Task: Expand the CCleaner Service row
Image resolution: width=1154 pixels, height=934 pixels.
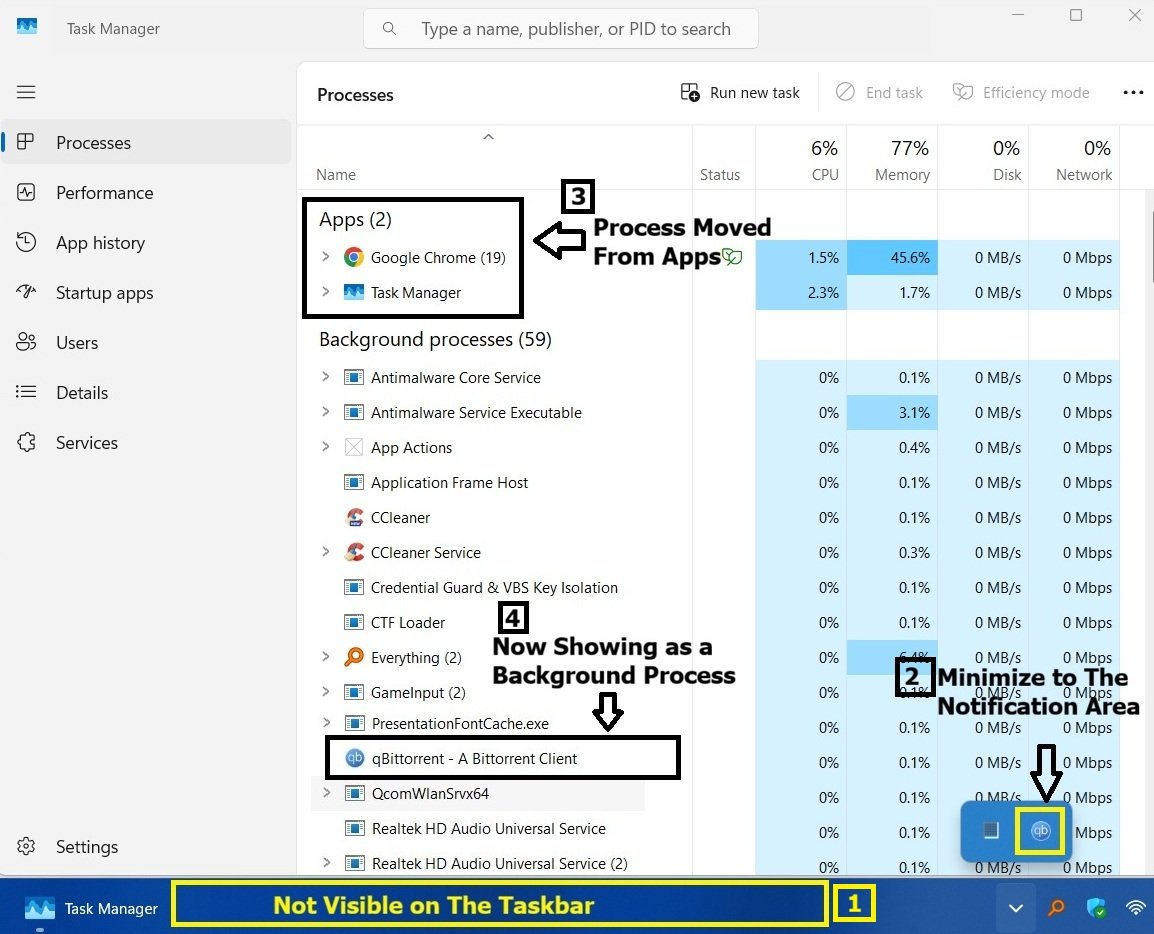Action: pos(325,552)
